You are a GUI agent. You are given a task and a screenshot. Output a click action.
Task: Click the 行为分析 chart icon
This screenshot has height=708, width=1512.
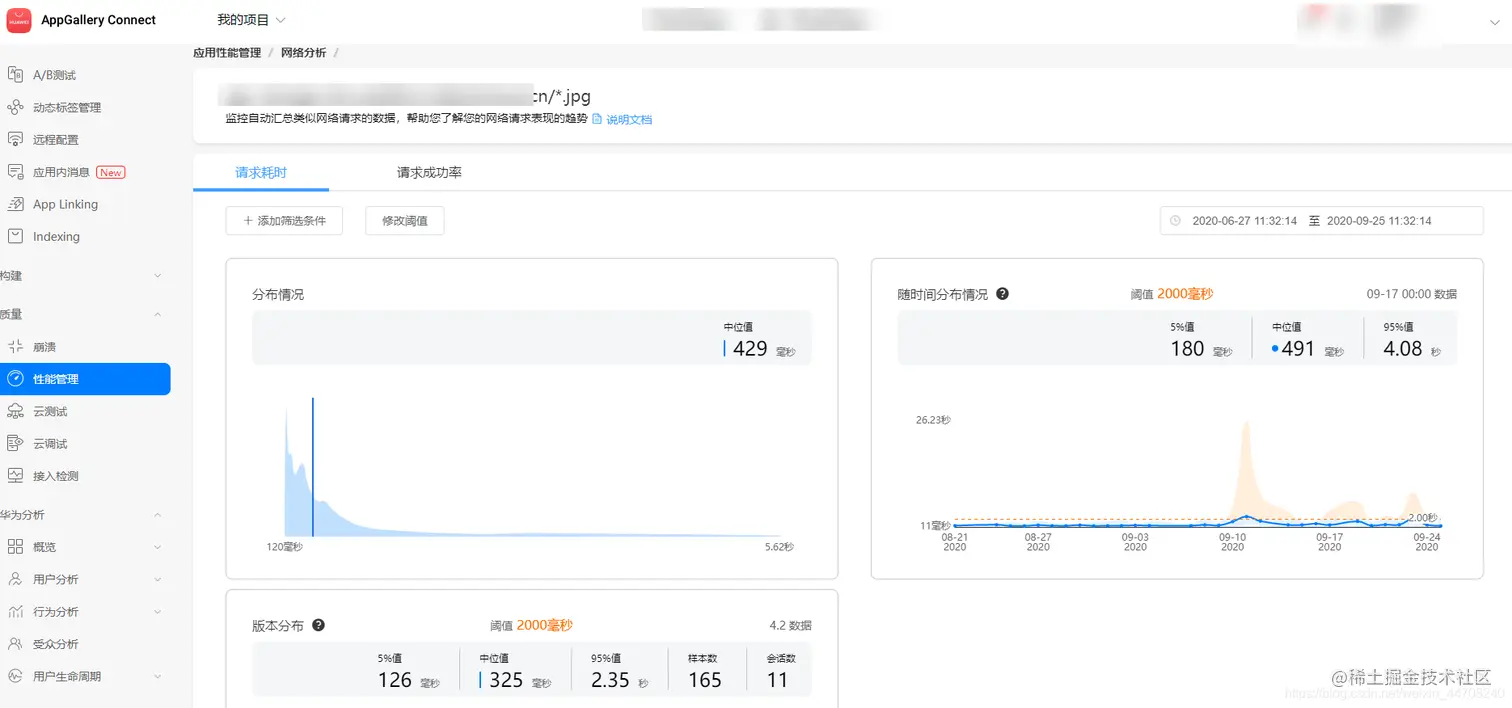point(15,611)
